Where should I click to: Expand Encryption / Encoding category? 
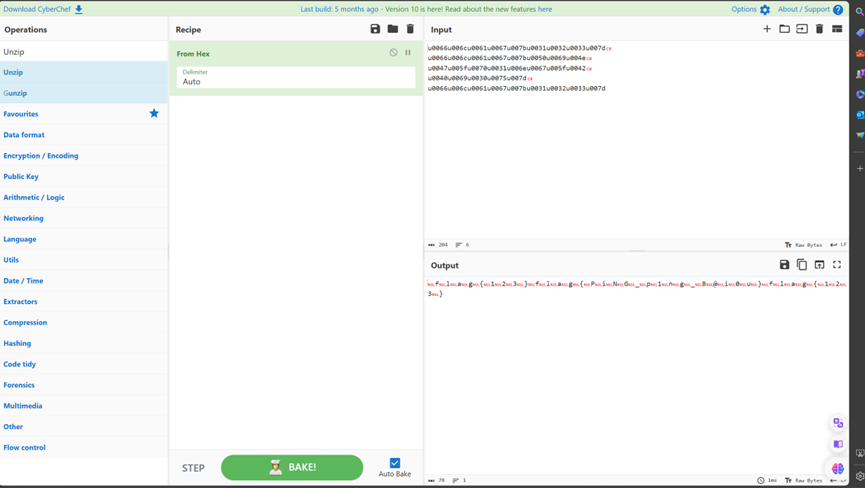pos(84,155)
